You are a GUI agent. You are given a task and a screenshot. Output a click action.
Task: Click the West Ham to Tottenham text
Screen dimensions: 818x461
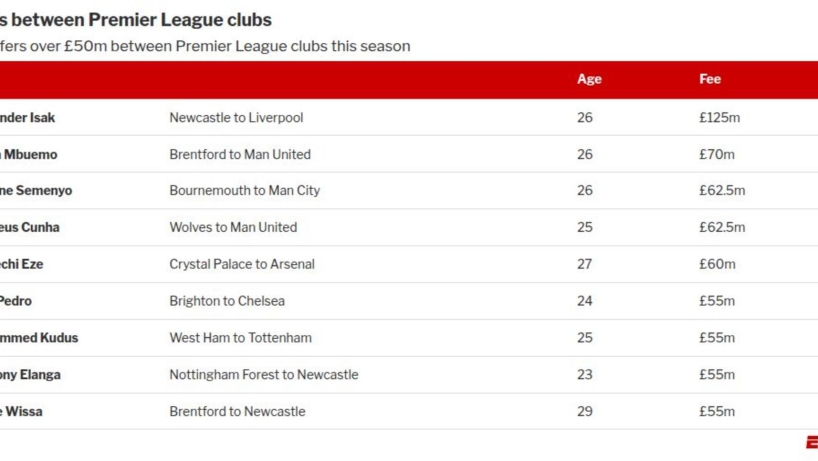[241, 338]
